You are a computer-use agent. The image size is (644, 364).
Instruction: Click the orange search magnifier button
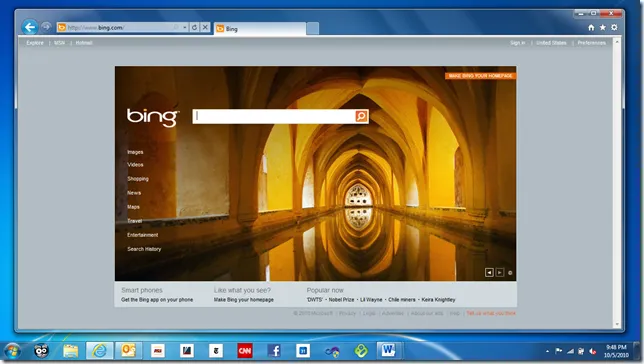361,116
